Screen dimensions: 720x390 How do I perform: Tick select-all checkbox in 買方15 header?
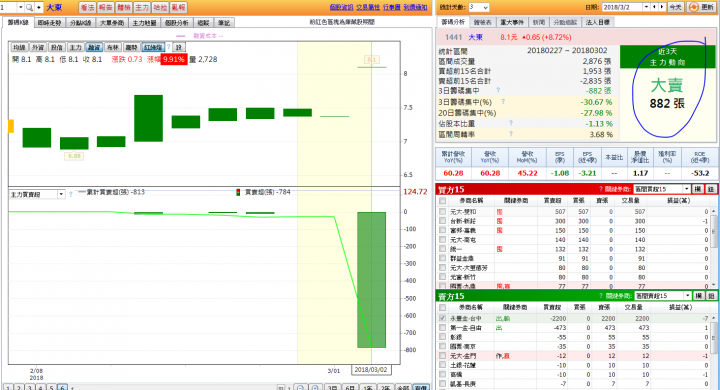click(x=442, y=201)
